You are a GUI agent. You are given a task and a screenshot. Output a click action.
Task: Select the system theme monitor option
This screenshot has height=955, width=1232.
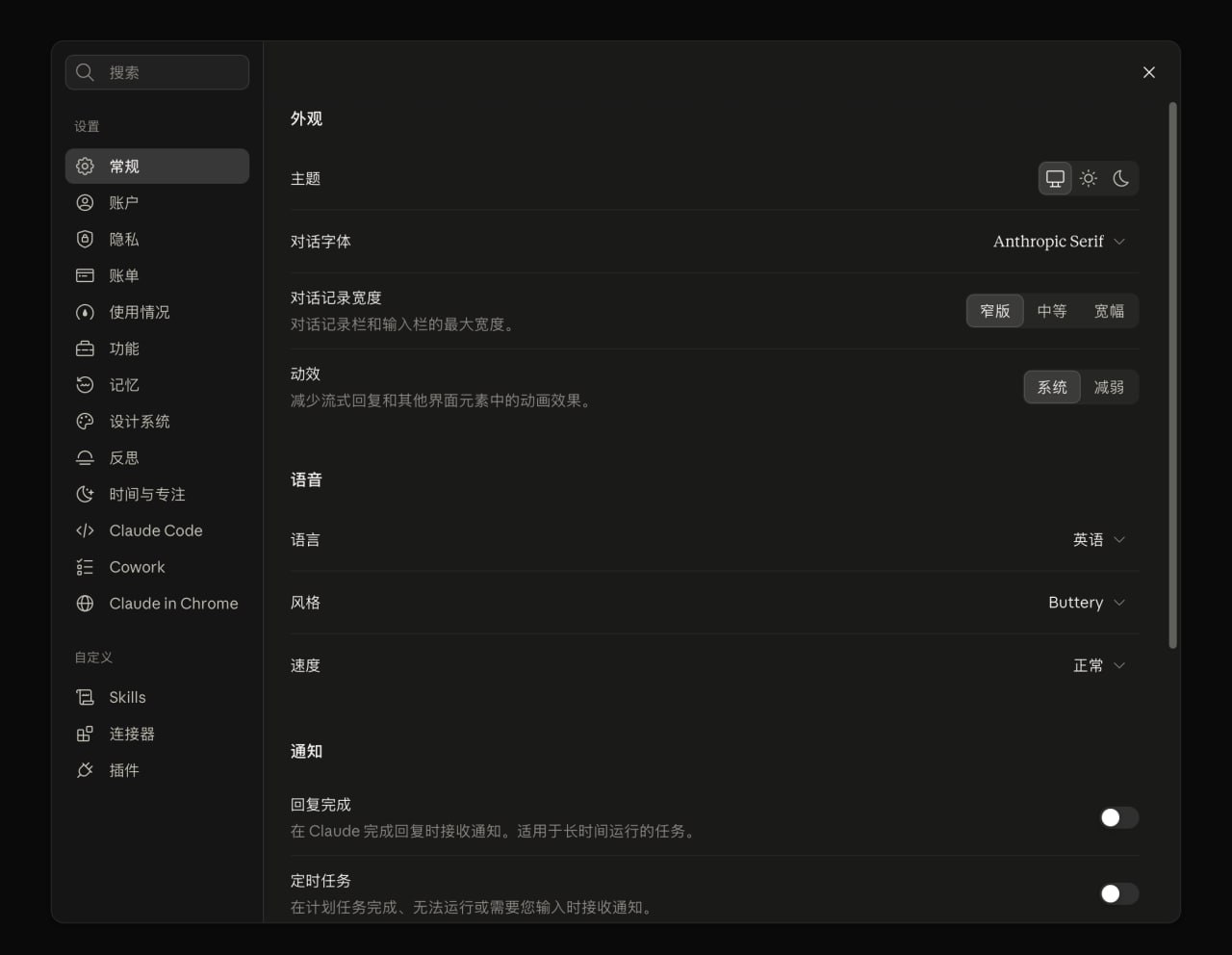click(1055, 178)
